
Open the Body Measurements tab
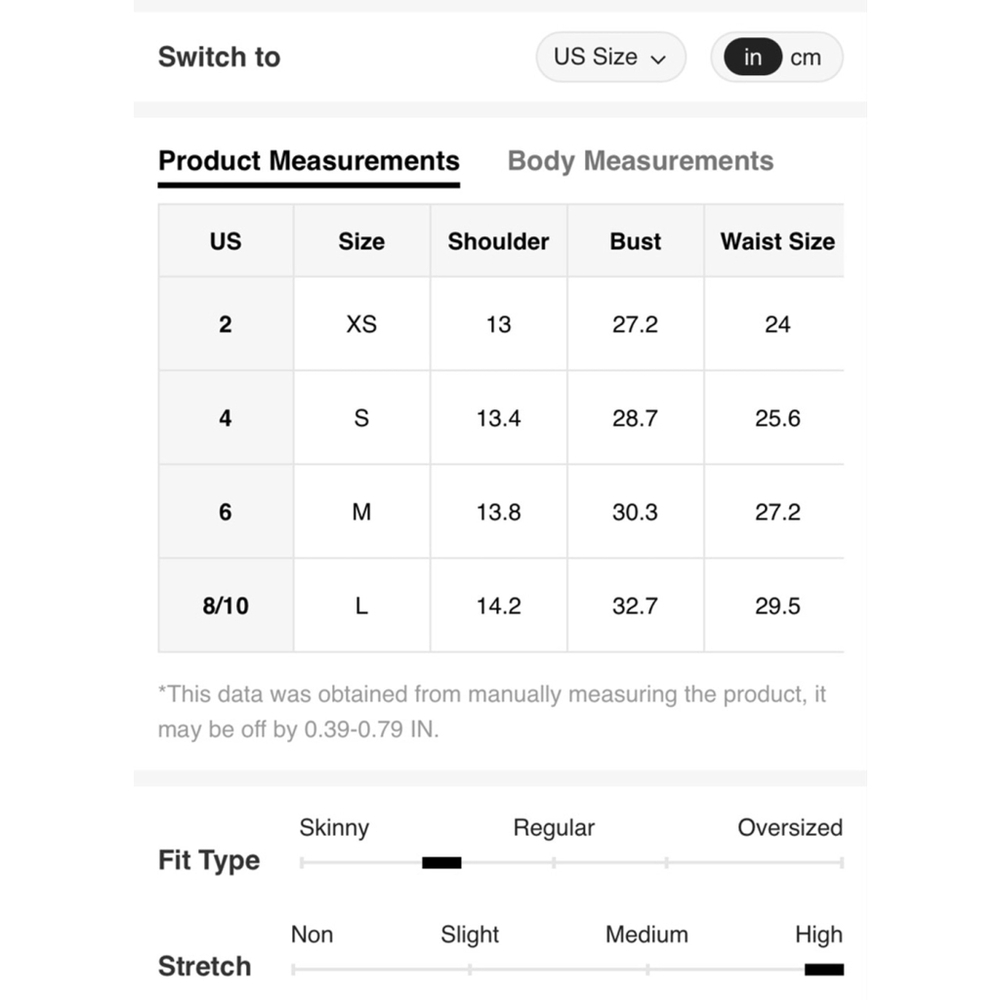click(x=640, y=161)
